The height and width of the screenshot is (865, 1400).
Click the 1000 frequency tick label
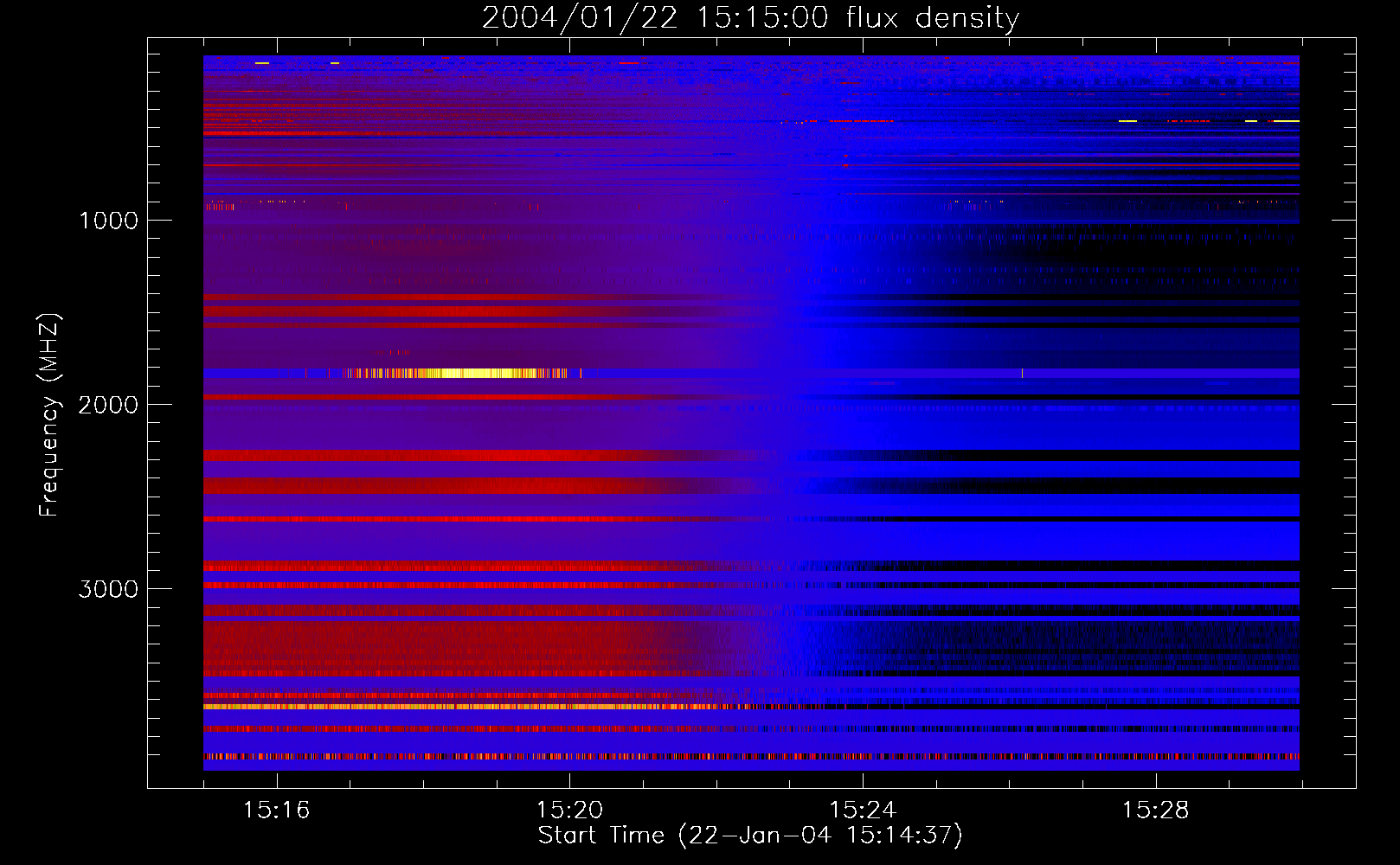[108, 221]
